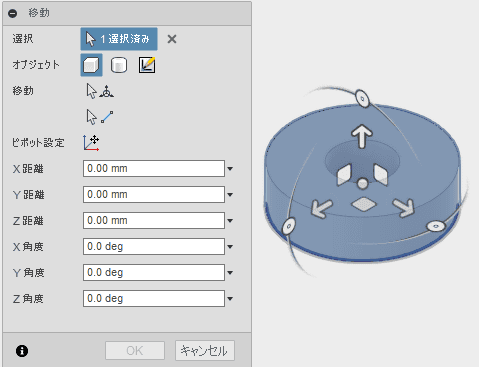Open the X 角度 dropdown arrow
This screenshot has width=479, height=367.
230,247
